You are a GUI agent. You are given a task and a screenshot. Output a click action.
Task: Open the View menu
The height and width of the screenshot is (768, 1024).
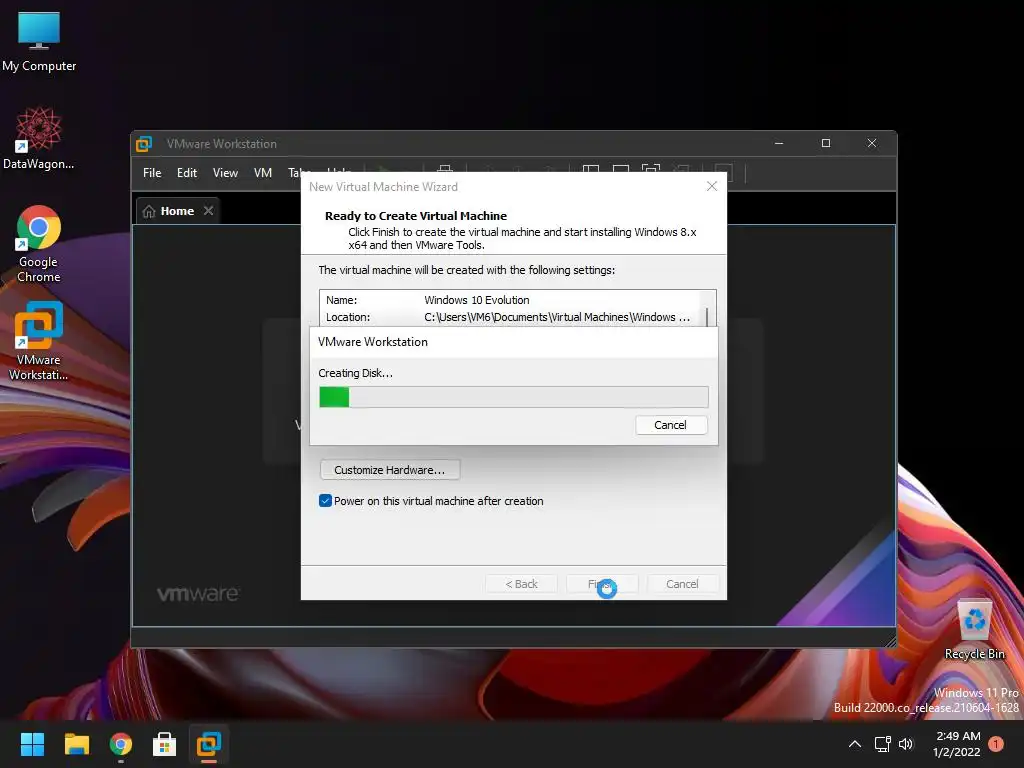point(225,173)
